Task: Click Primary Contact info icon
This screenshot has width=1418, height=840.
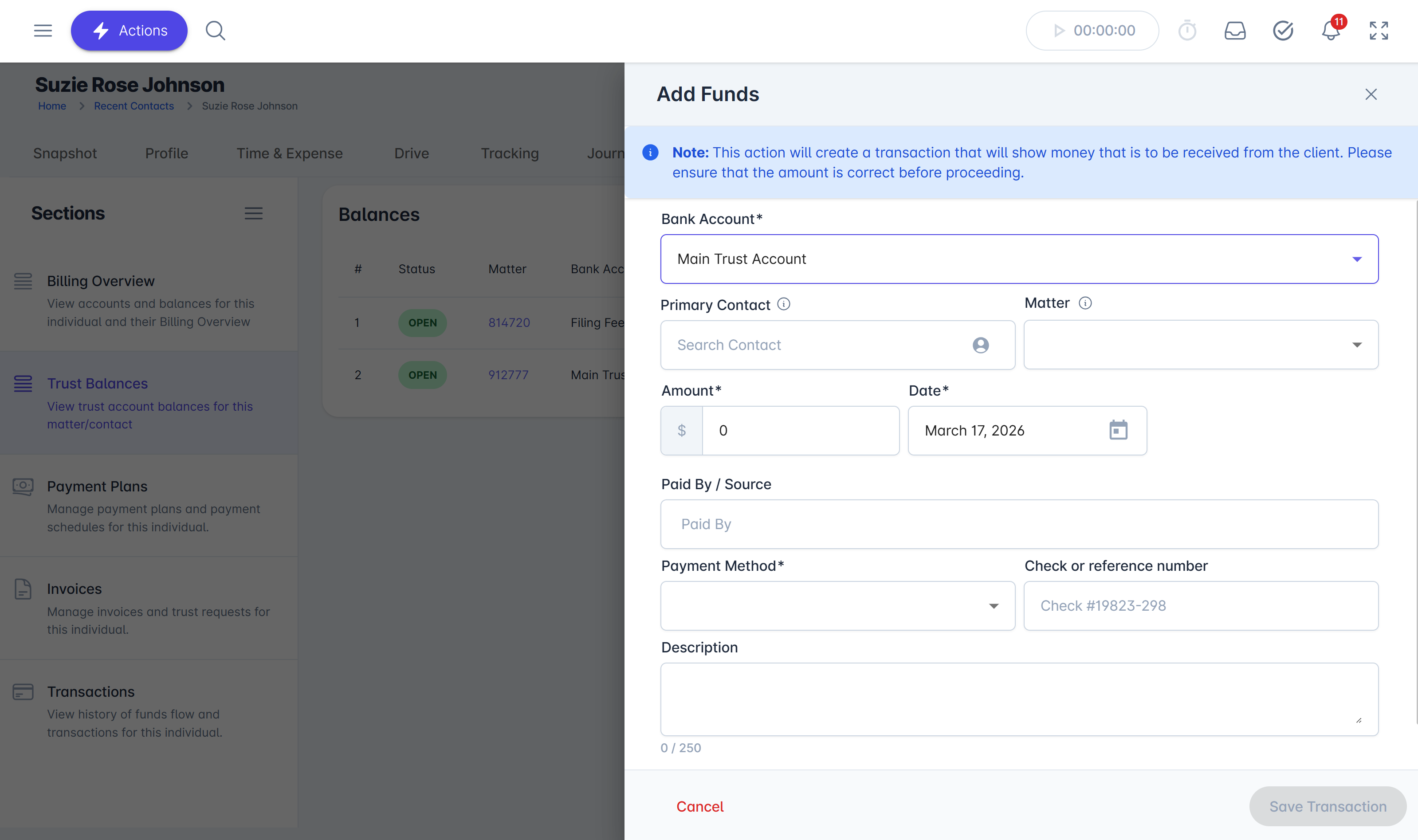Action: click(x=783, y=305)
